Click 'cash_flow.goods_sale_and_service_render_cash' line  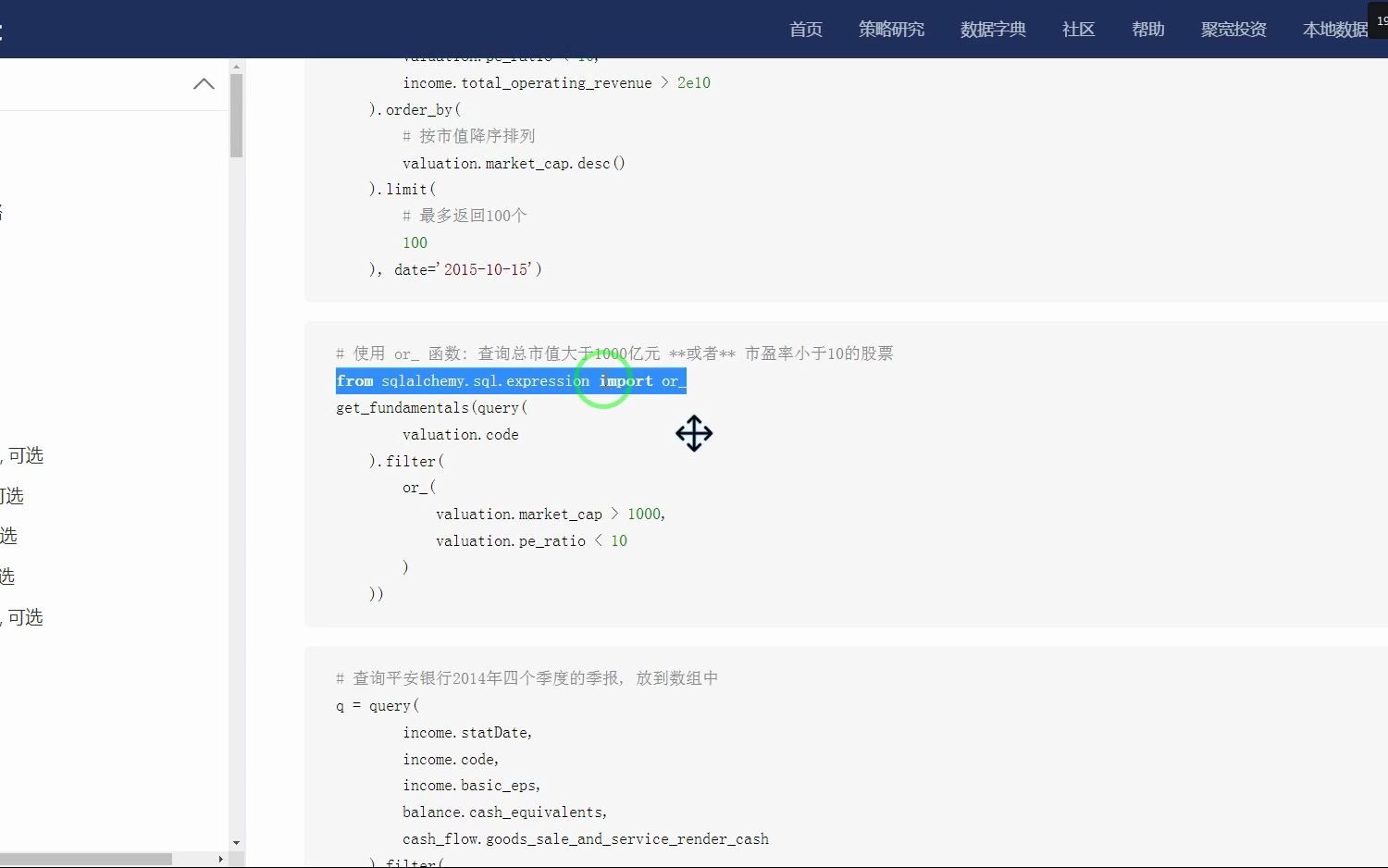pos(586,839)
